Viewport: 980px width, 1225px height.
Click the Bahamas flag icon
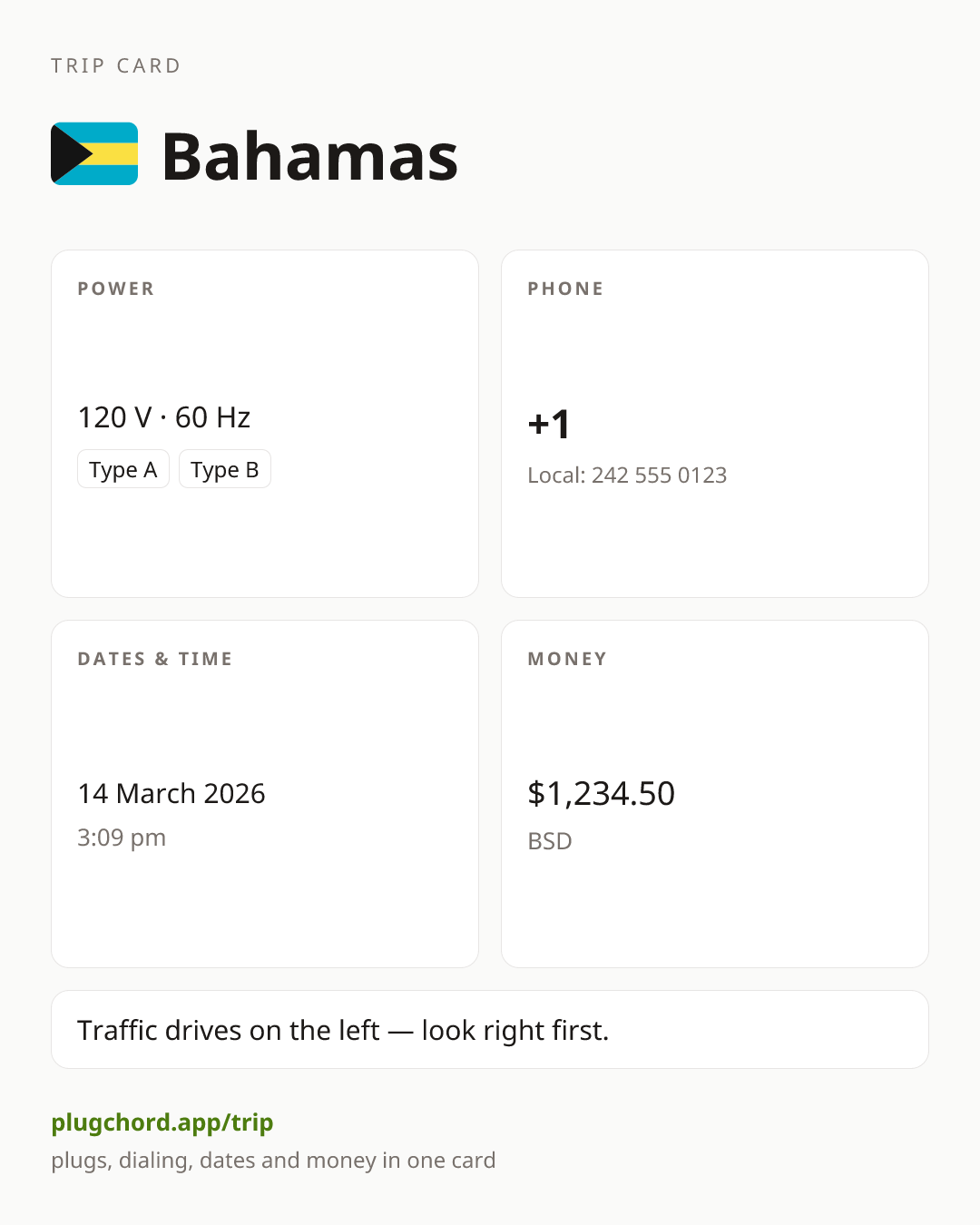(x=94, y=154)
